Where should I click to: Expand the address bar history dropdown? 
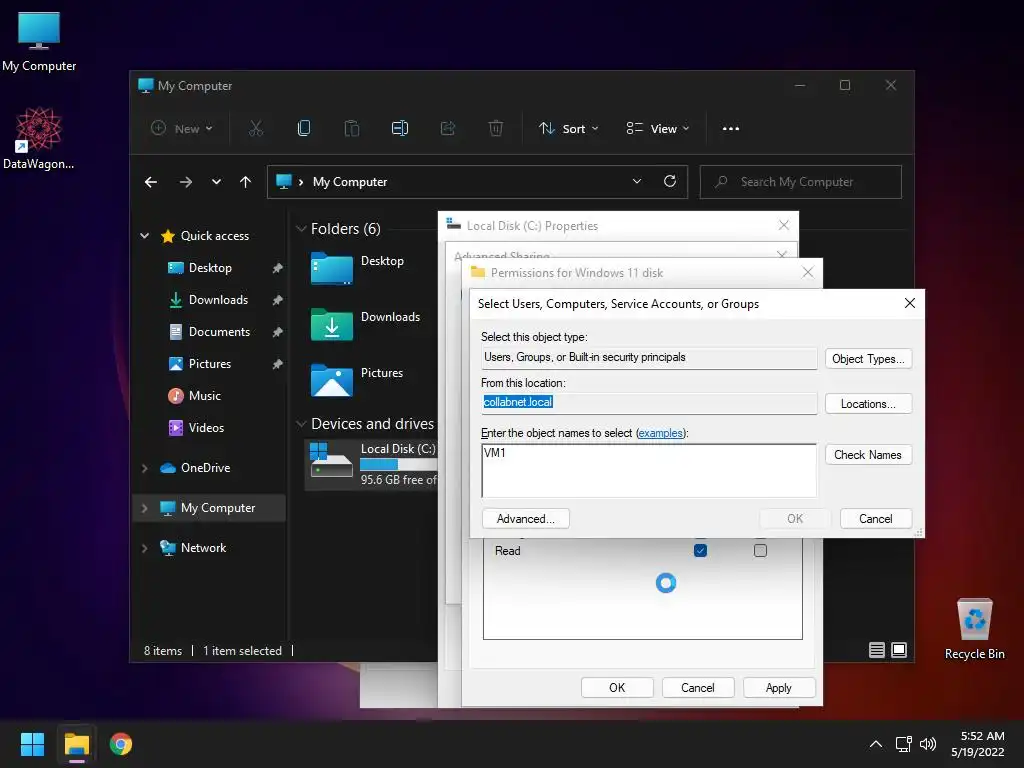[637, 182]
